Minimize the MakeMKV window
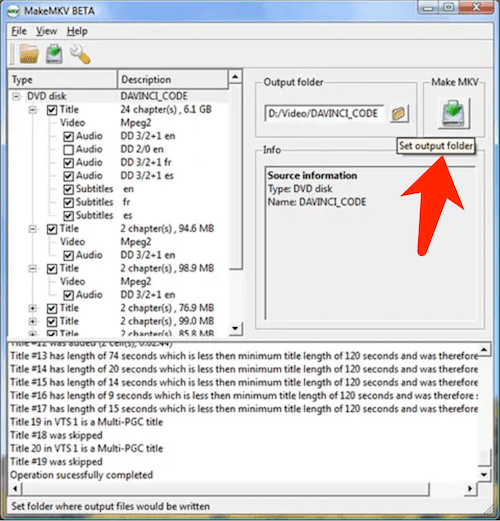 (x=429, y=7)
